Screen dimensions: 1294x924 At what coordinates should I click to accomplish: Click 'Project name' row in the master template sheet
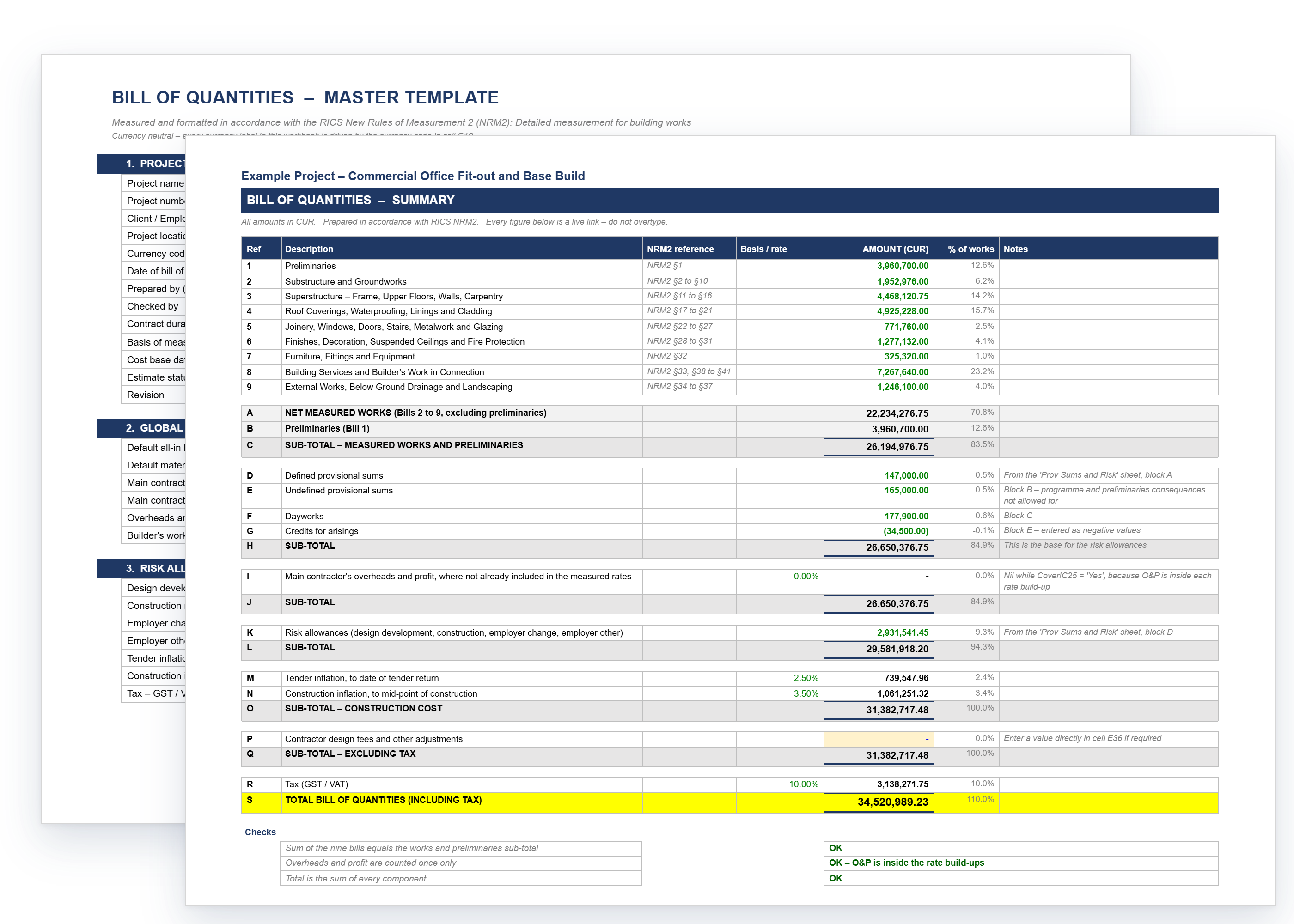[153, 183]
